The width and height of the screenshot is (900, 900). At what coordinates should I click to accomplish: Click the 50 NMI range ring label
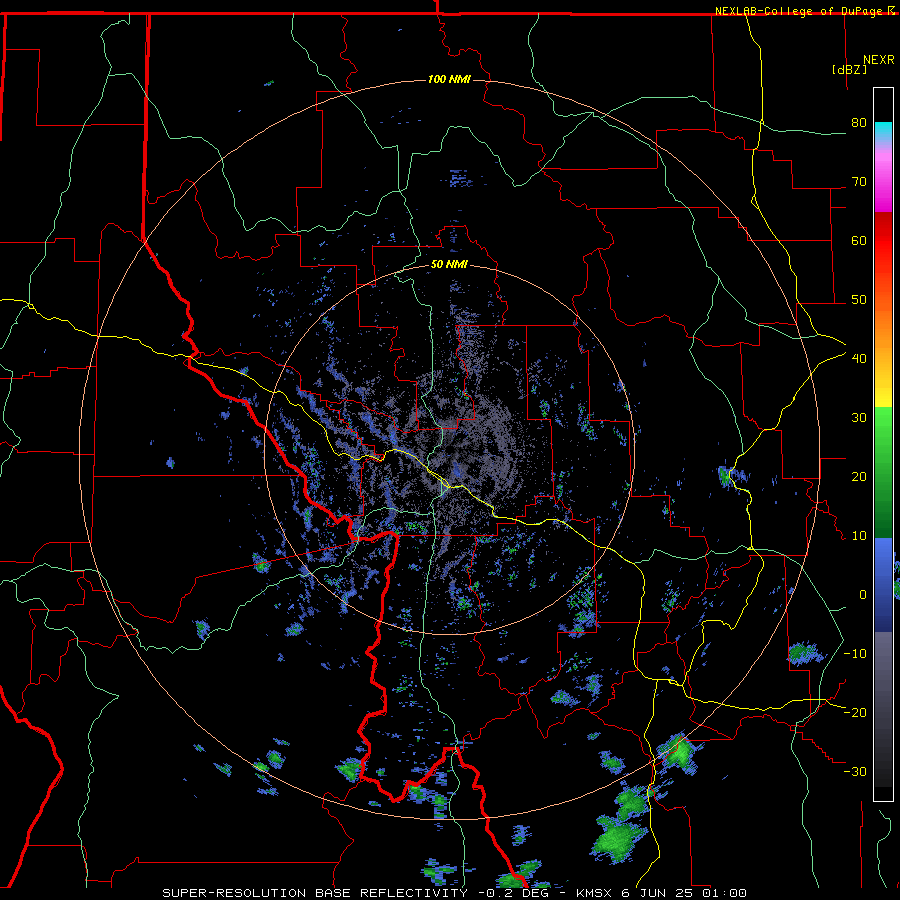pyautogui.click(x=449, y=265)
